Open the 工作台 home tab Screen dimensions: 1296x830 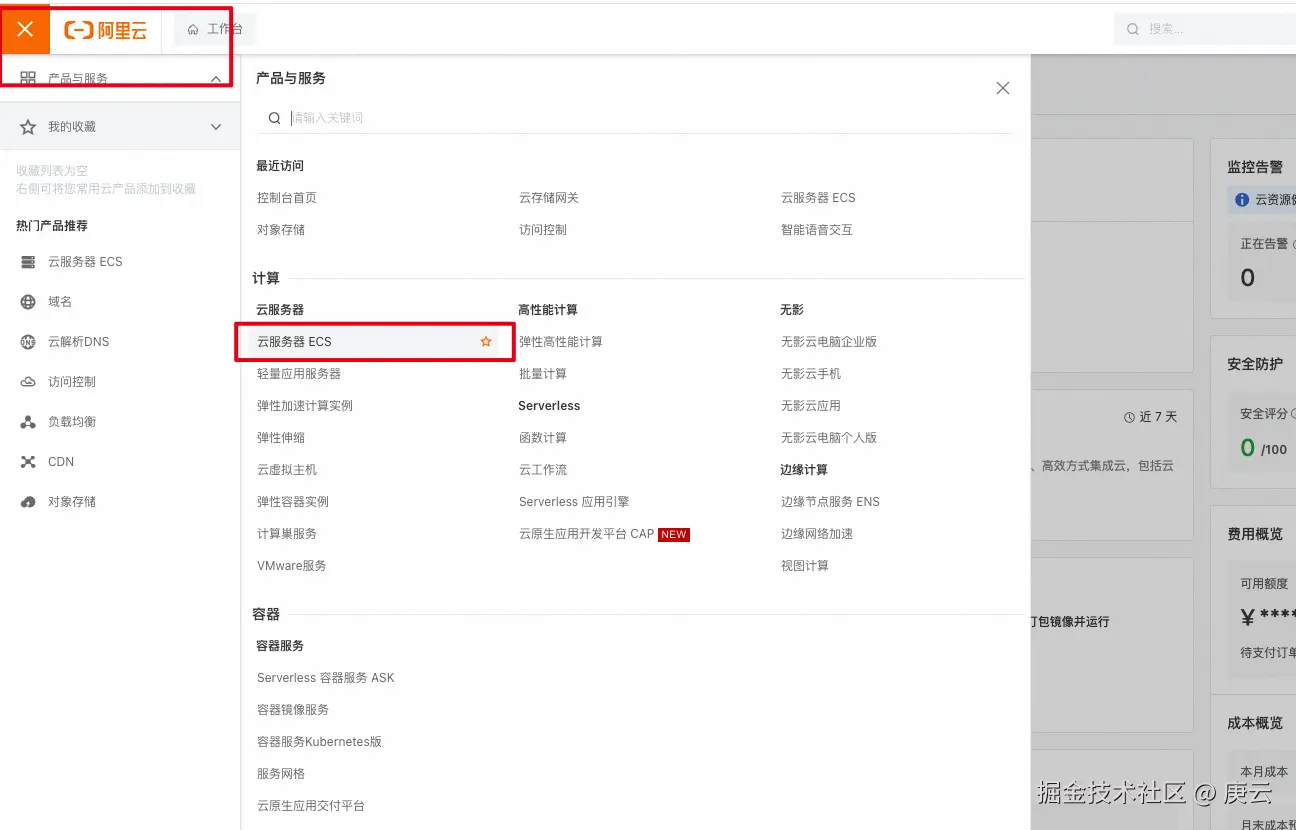tap(215, 29)
